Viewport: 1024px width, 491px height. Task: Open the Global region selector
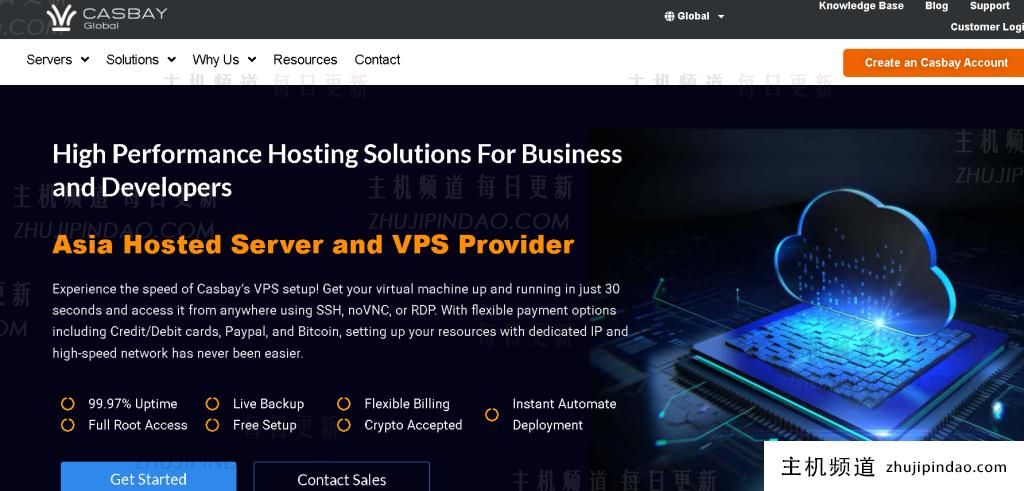[695, 16]
